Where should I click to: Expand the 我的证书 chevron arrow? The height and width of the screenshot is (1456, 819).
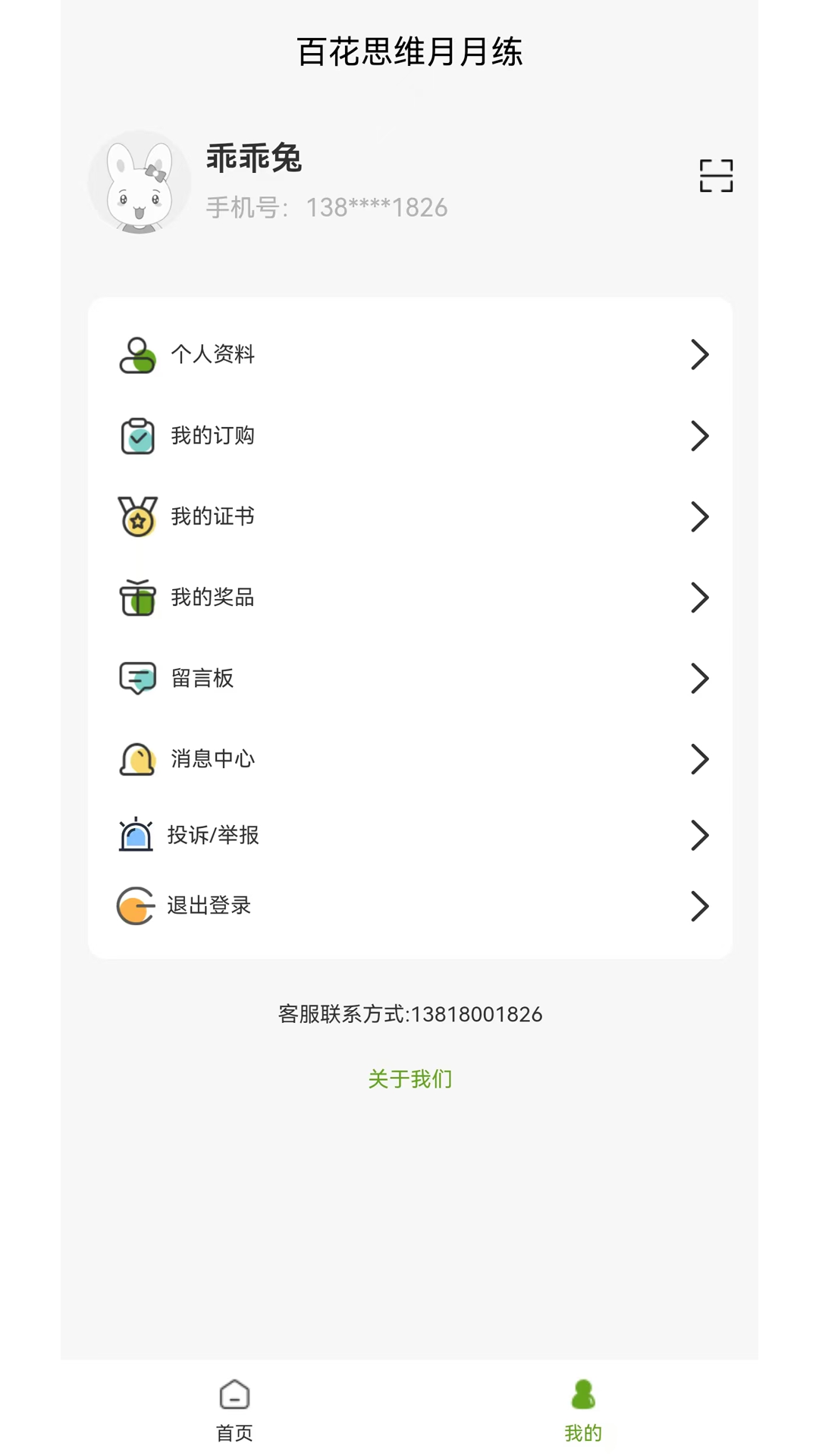pos(699,517)
